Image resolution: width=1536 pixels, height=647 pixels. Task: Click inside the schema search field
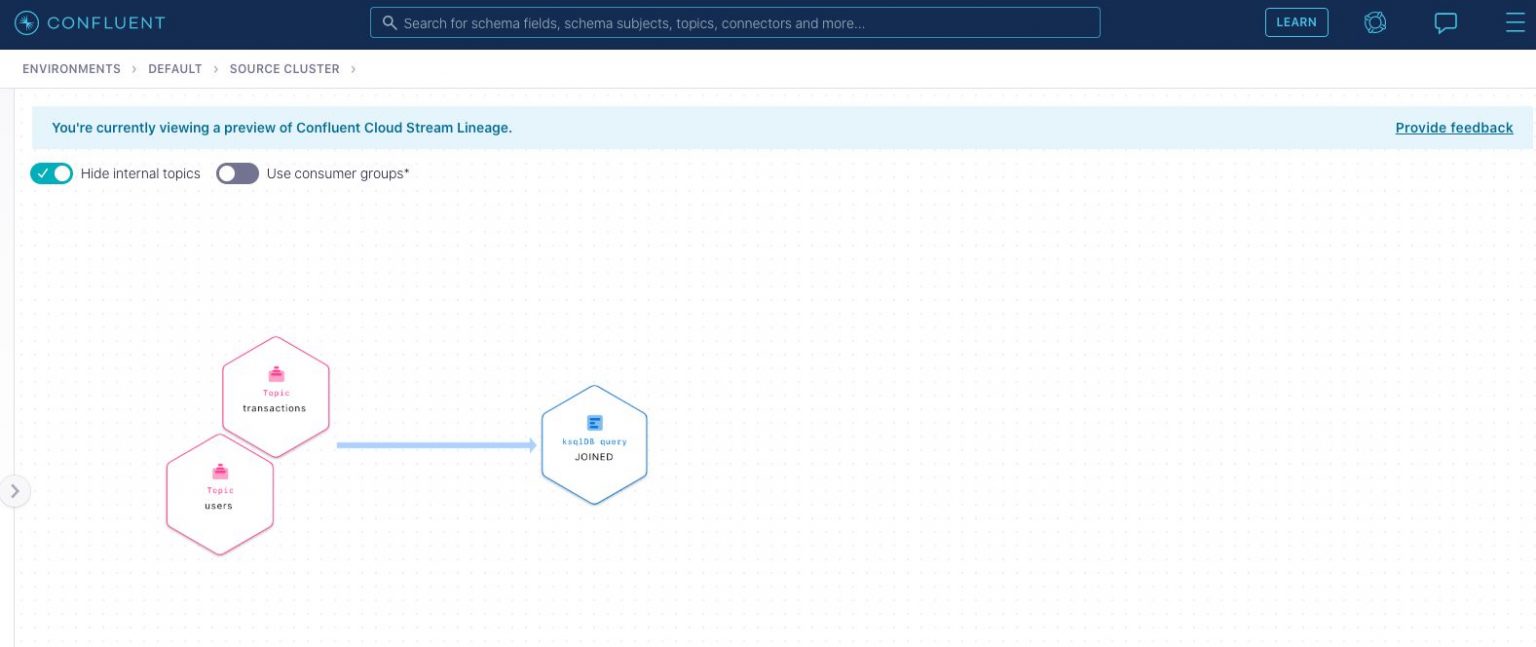click(735, 22)
